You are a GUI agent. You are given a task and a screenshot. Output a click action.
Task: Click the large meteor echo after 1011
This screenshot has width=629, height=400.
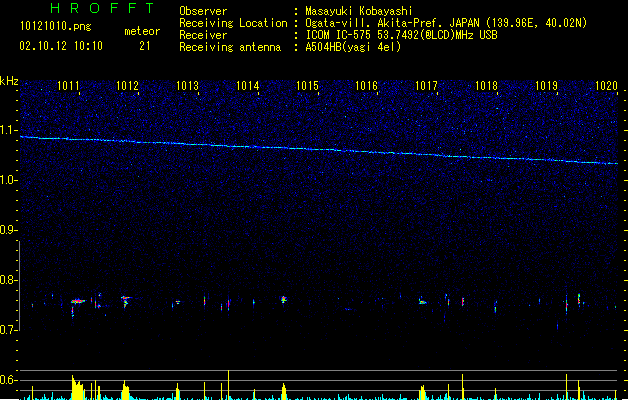77,301
